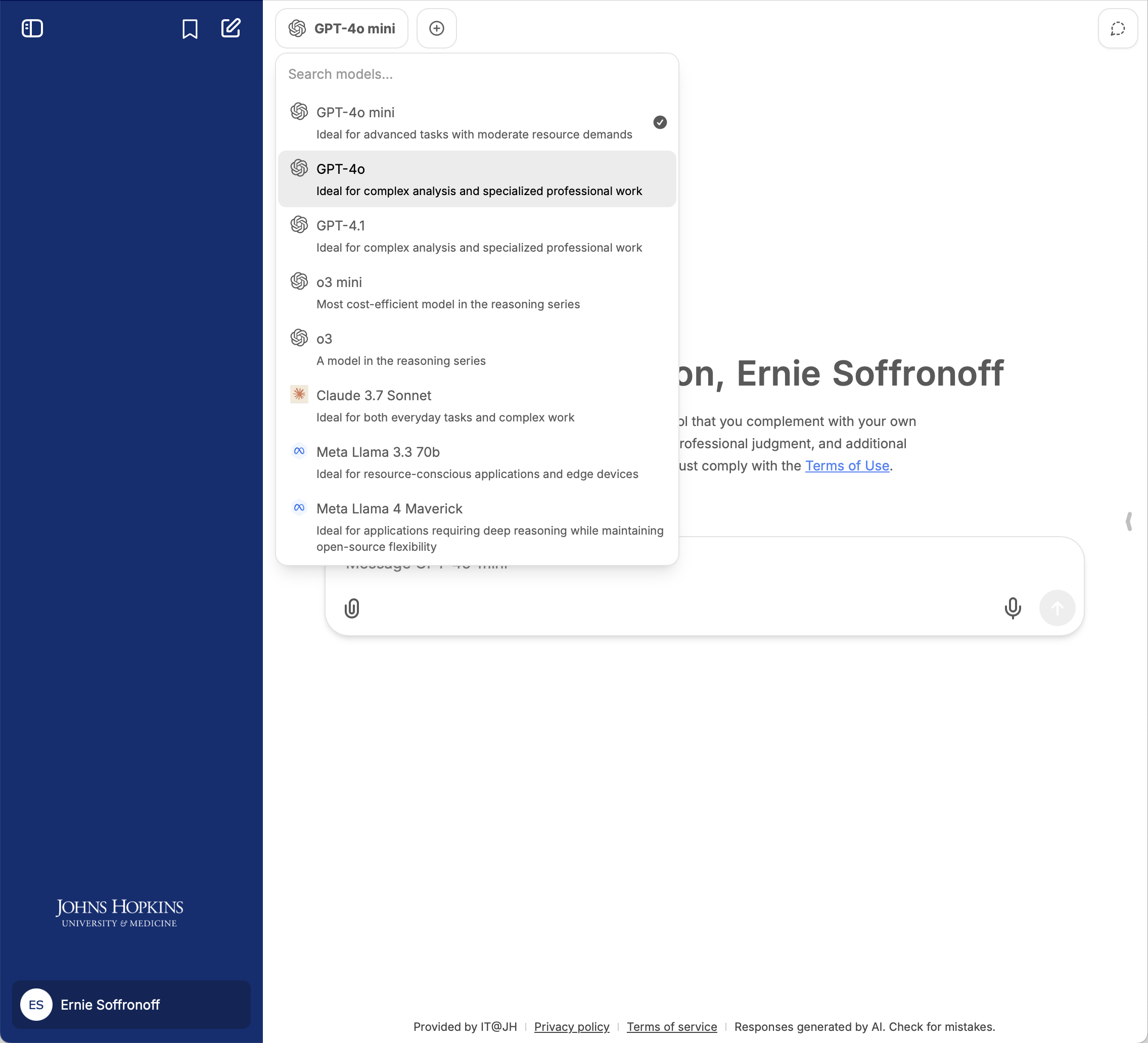Attach a file with paperclip icon
This screenshot has width=1148, height=1043.
(352, 608)
